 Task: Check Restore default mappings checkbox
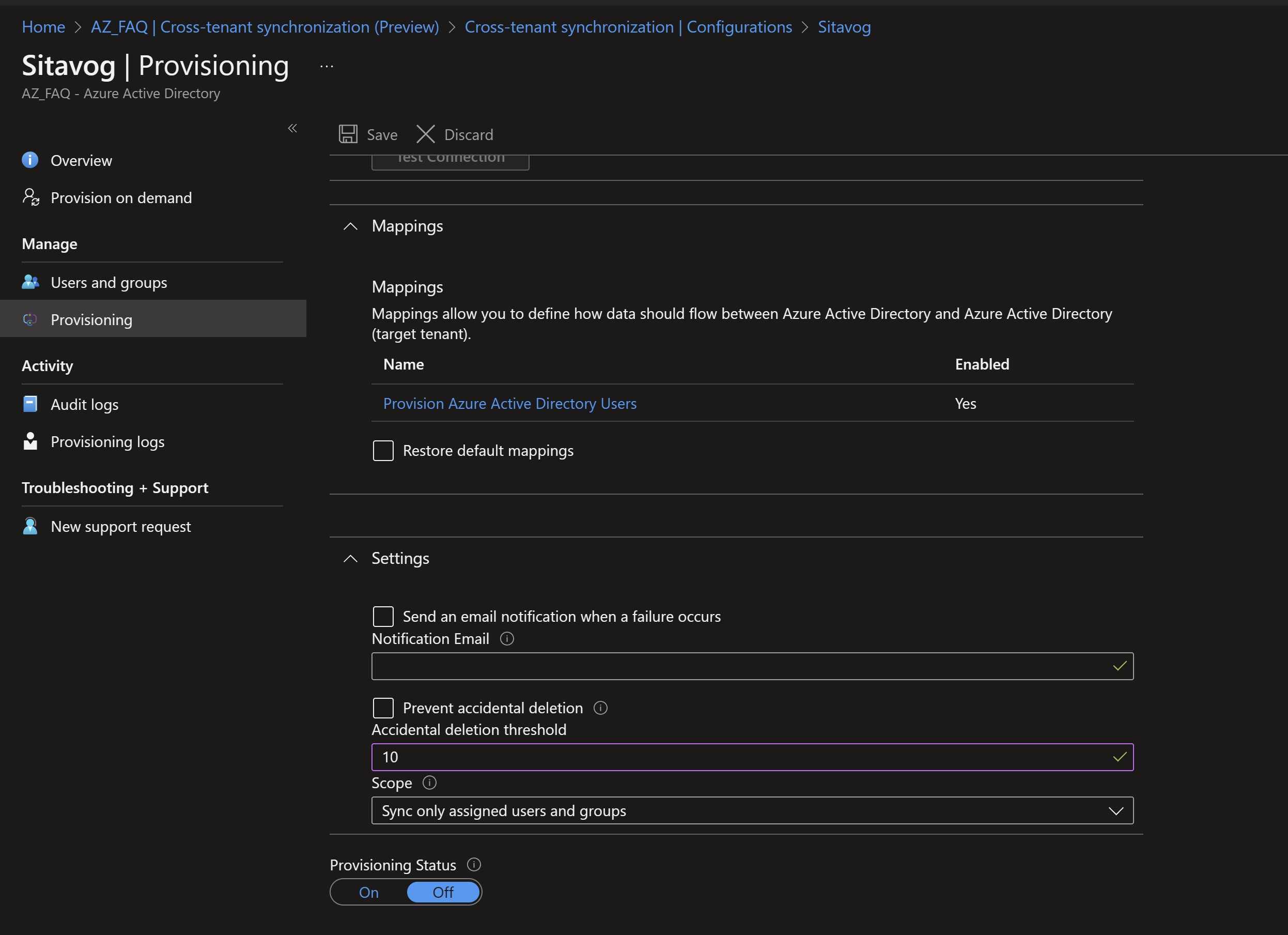383,451
